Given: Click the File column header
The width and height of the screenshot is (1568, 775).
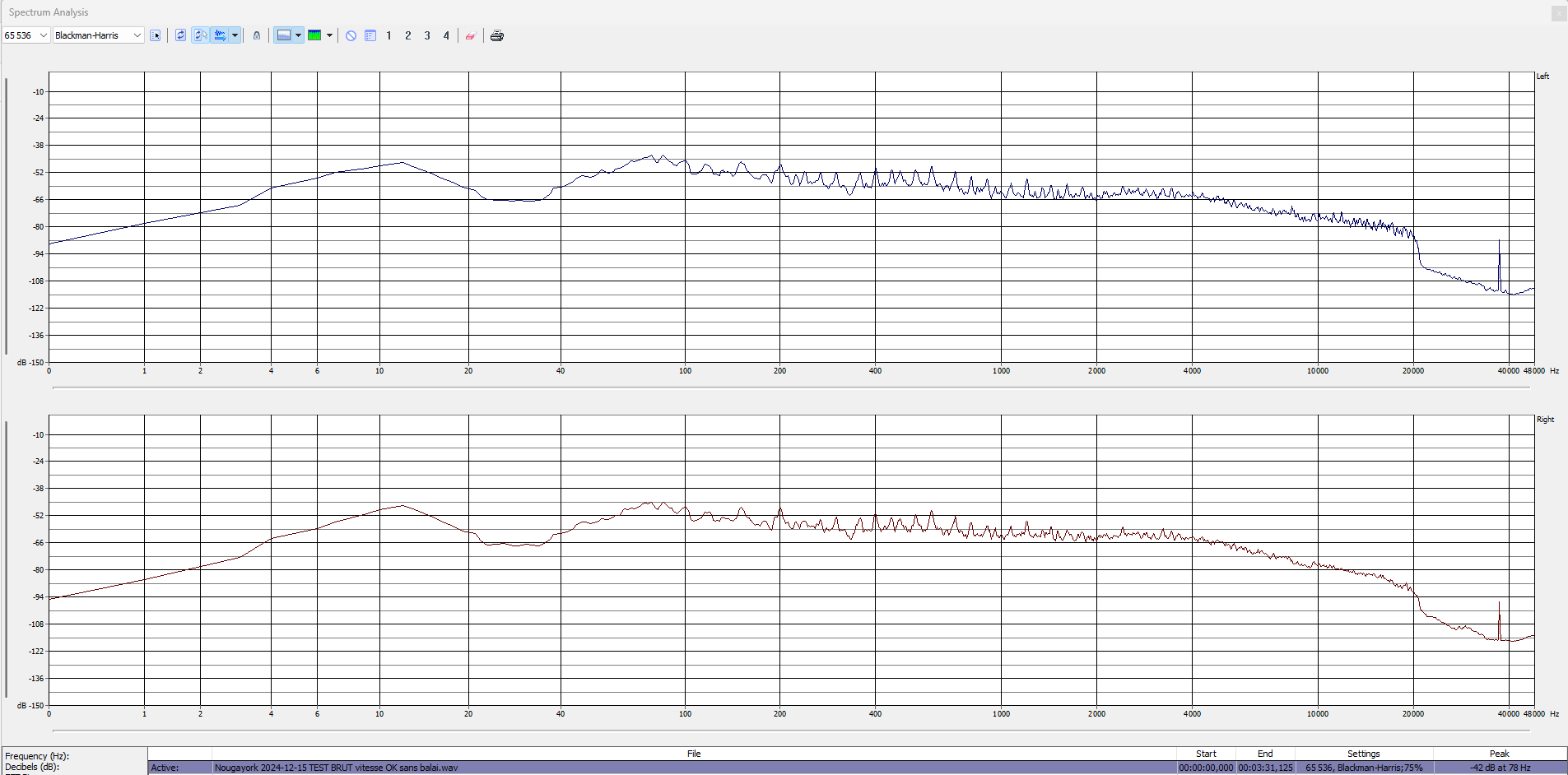Looking at the screenshot, I should click(x=694, y=754).
